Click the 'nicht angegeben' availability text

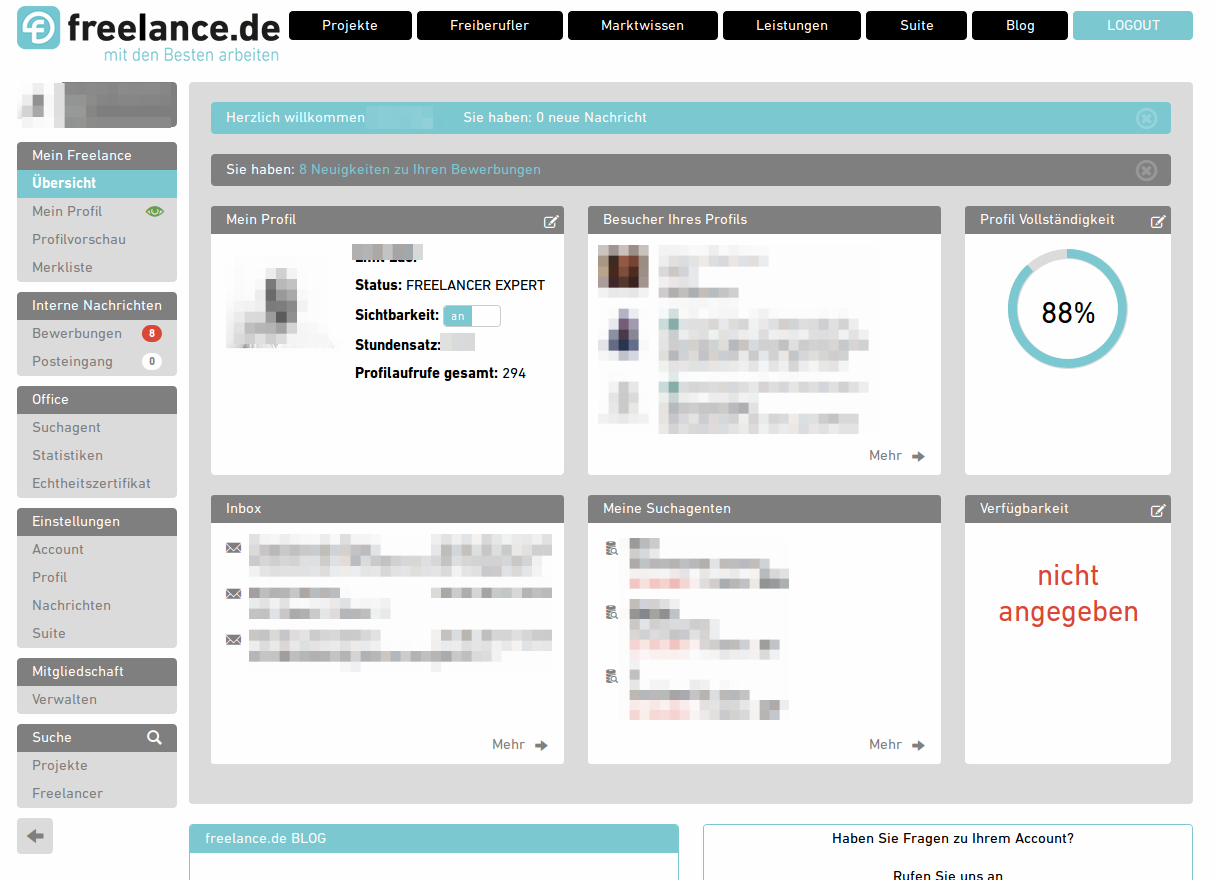[x=1068, y=593]
